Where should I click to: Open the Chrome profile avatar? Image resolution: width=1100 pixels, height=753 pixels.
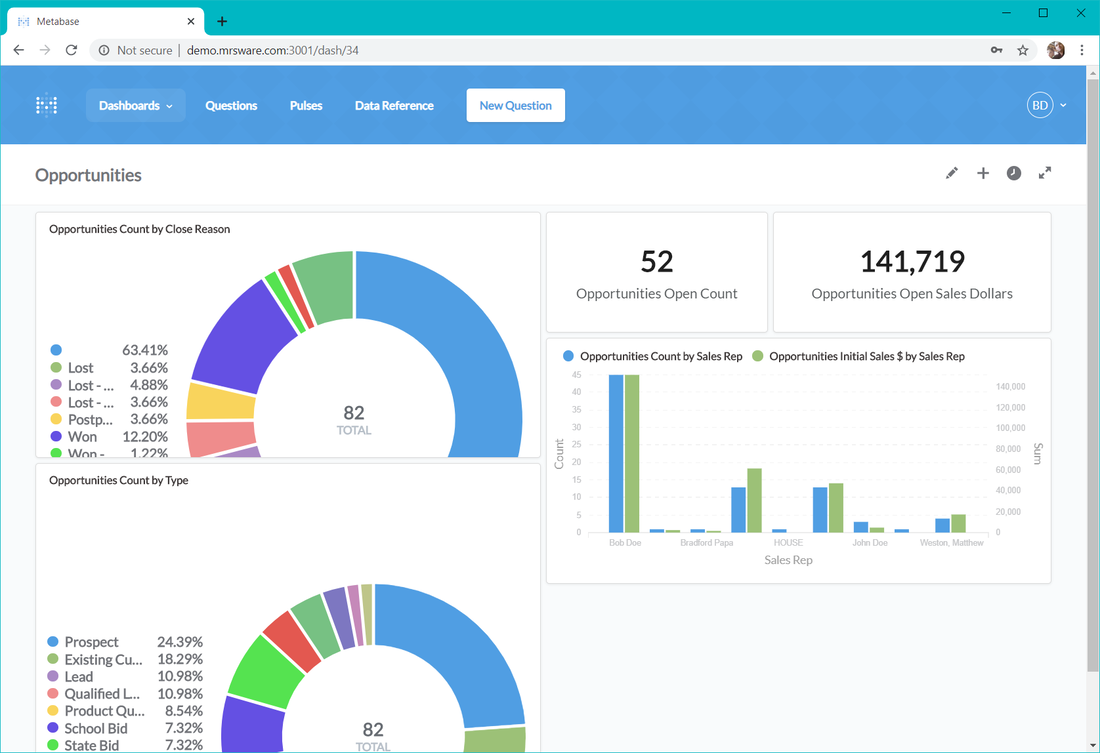[x=1055, y=50]
